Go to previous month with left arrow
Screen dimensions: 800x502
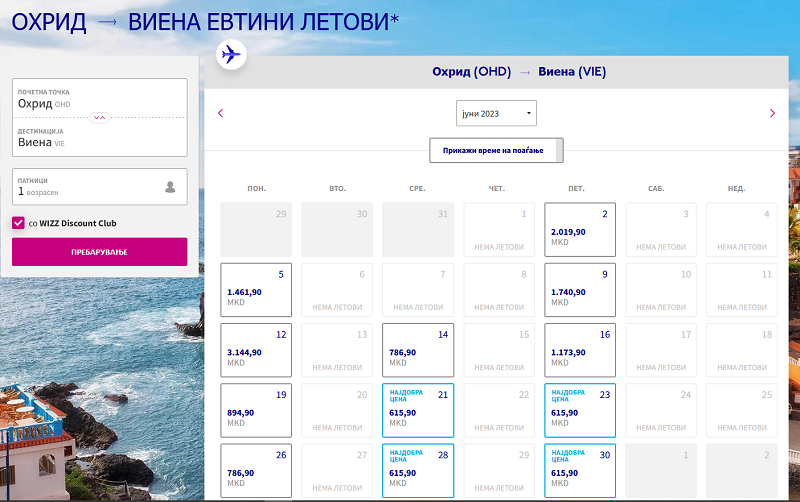pyautogui.click(x=220, y=113)
